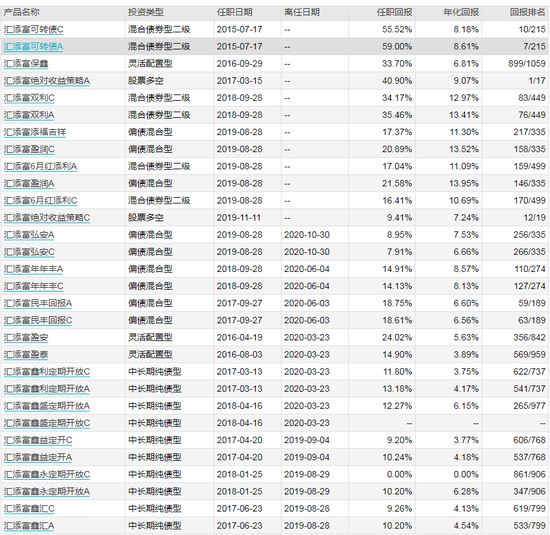
Task: Select return value 24.02%
Action: (397, 338)
